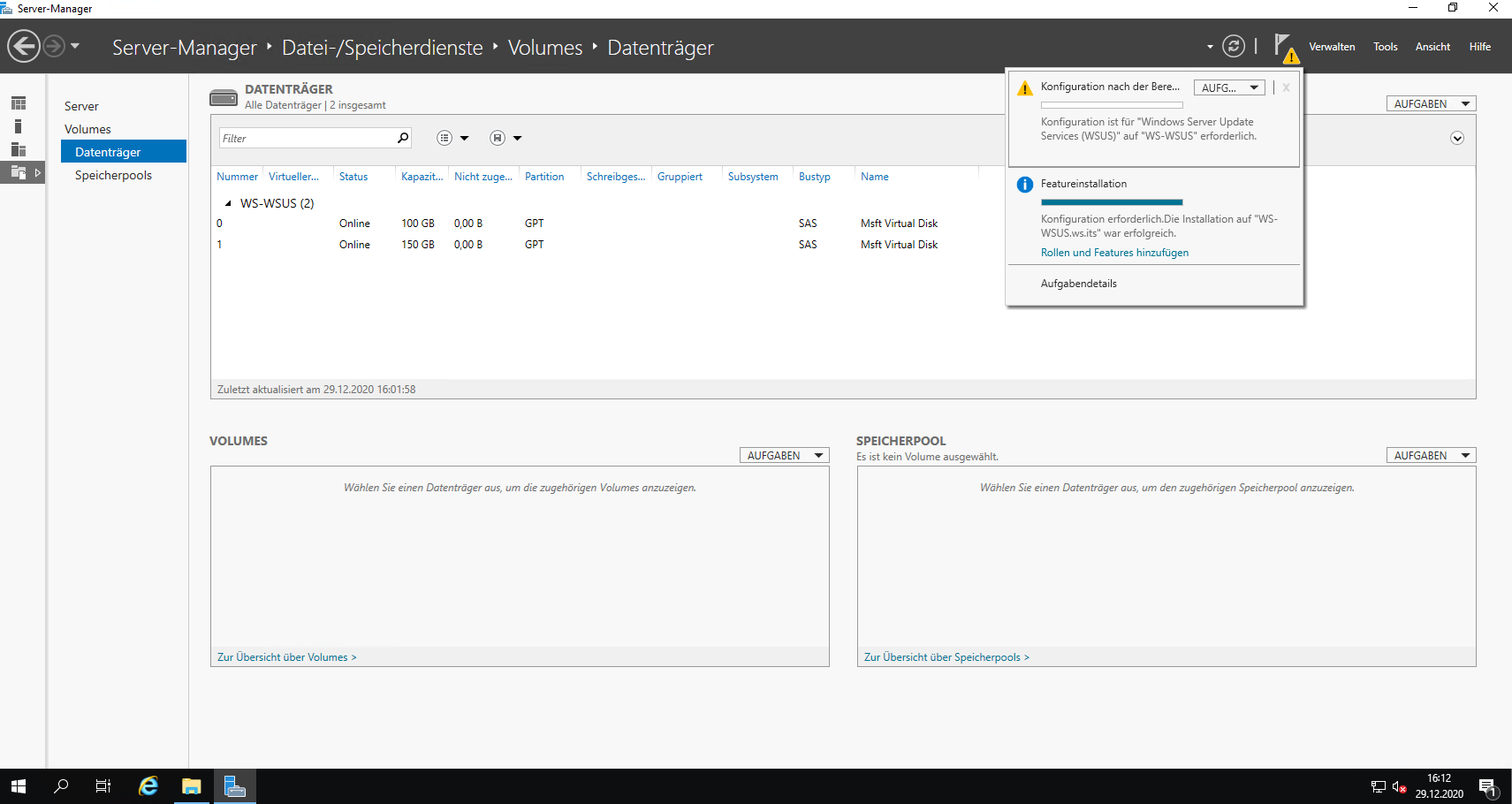The image size is (1512, 804).
Task: Click the forward navigation arrow
Action: (54, 46)
